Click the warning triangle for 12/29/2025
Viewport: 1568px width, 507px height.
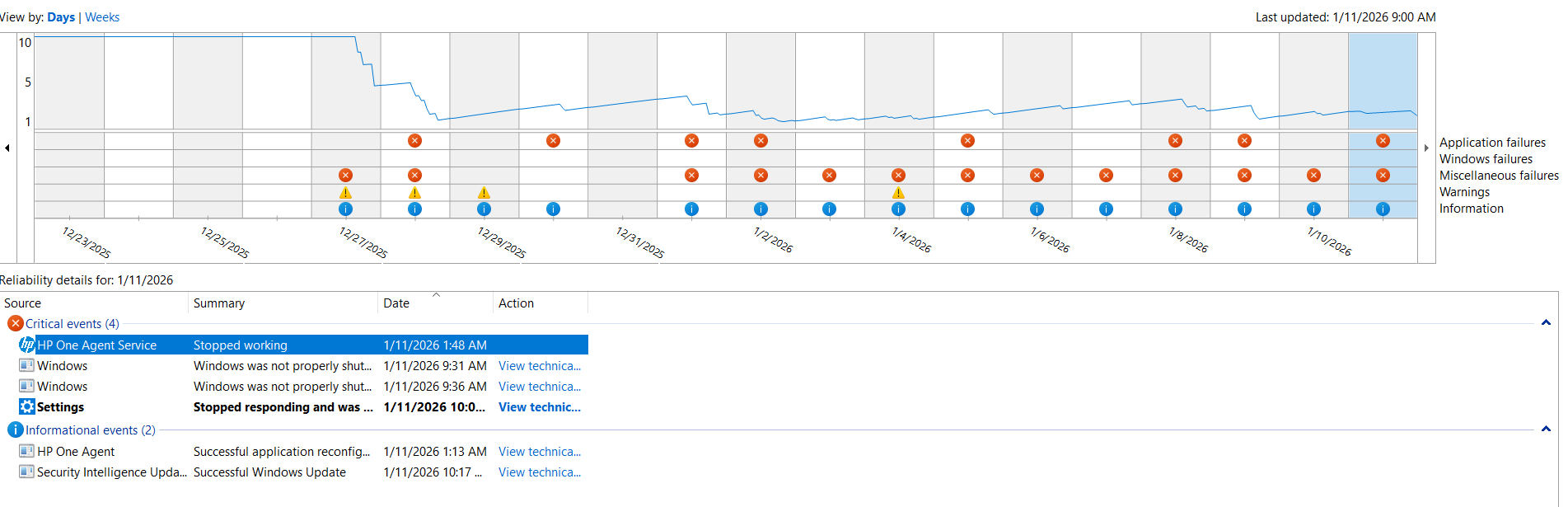coord(484,192)
